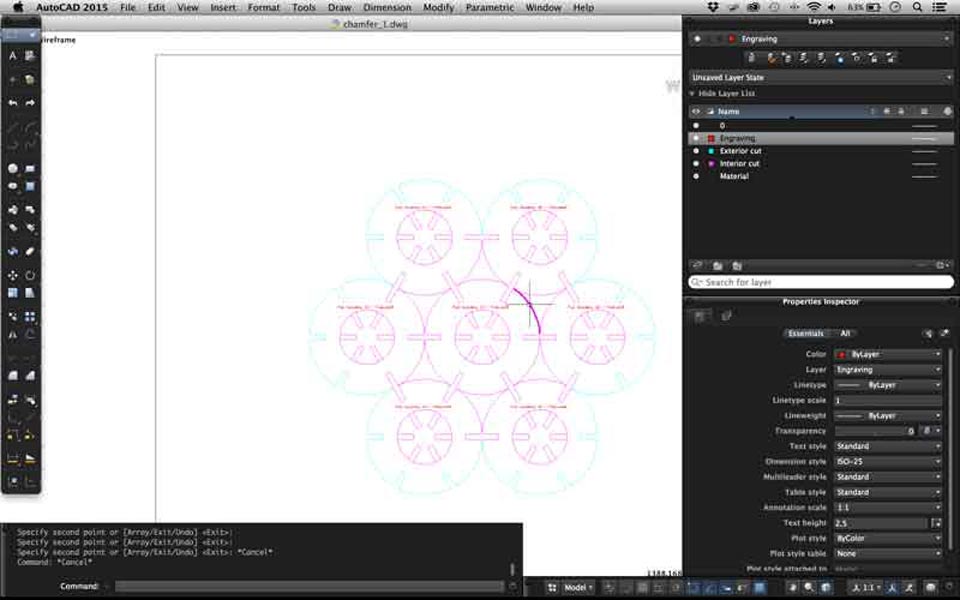
Task: Select the Erase tool
Action: click(30, 252)
